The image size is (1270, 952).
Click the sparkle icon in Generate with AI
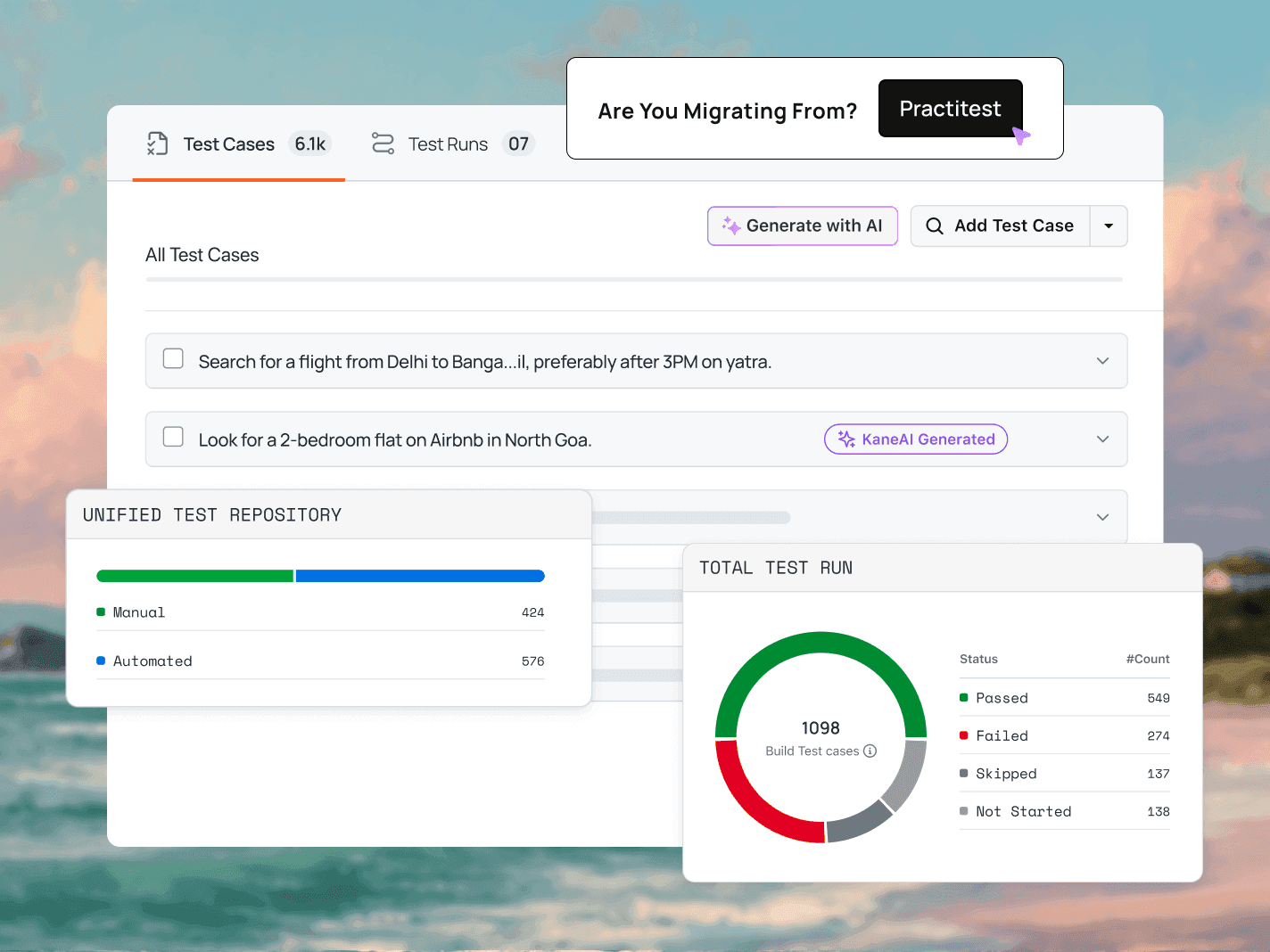pos(731,226)
